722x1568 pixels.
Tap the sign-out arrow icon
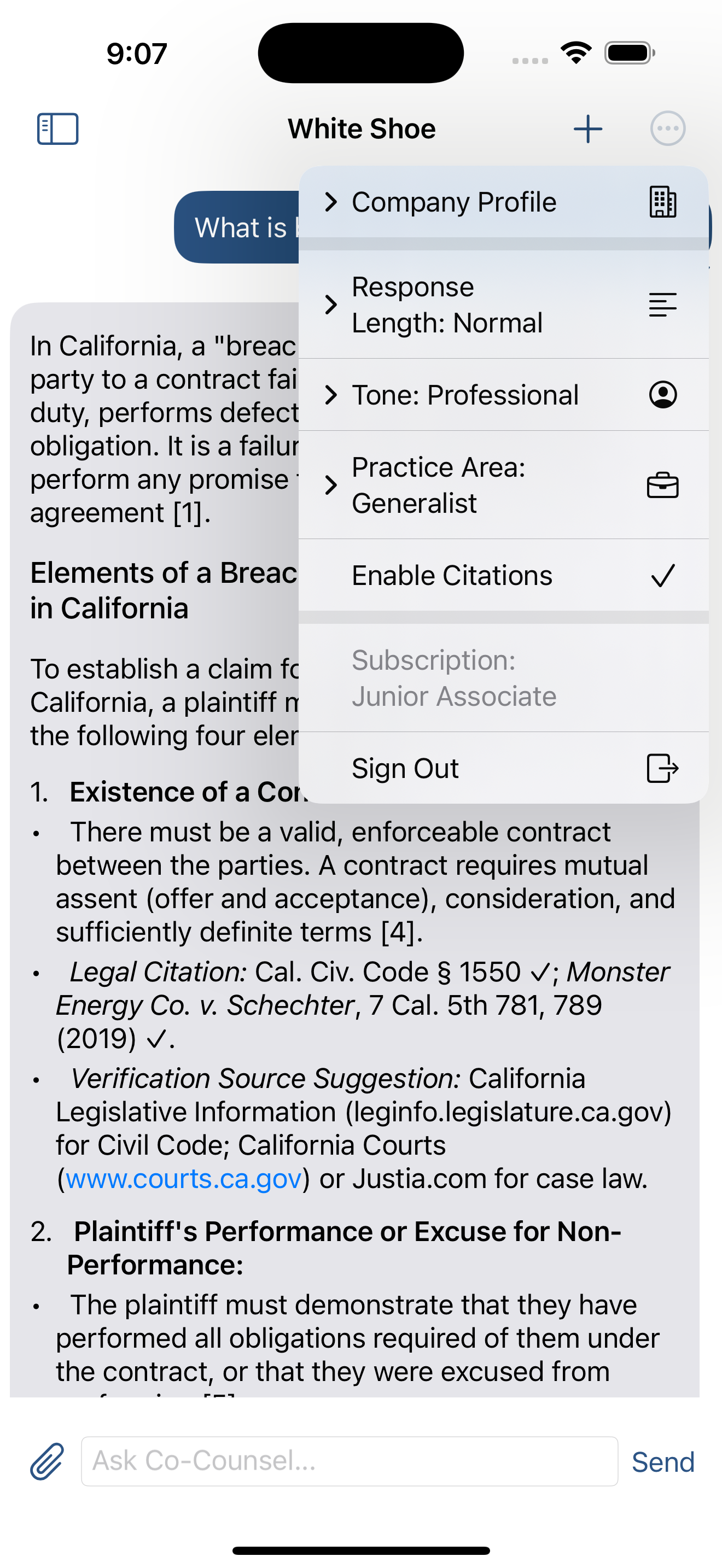(x=663, y=768)
